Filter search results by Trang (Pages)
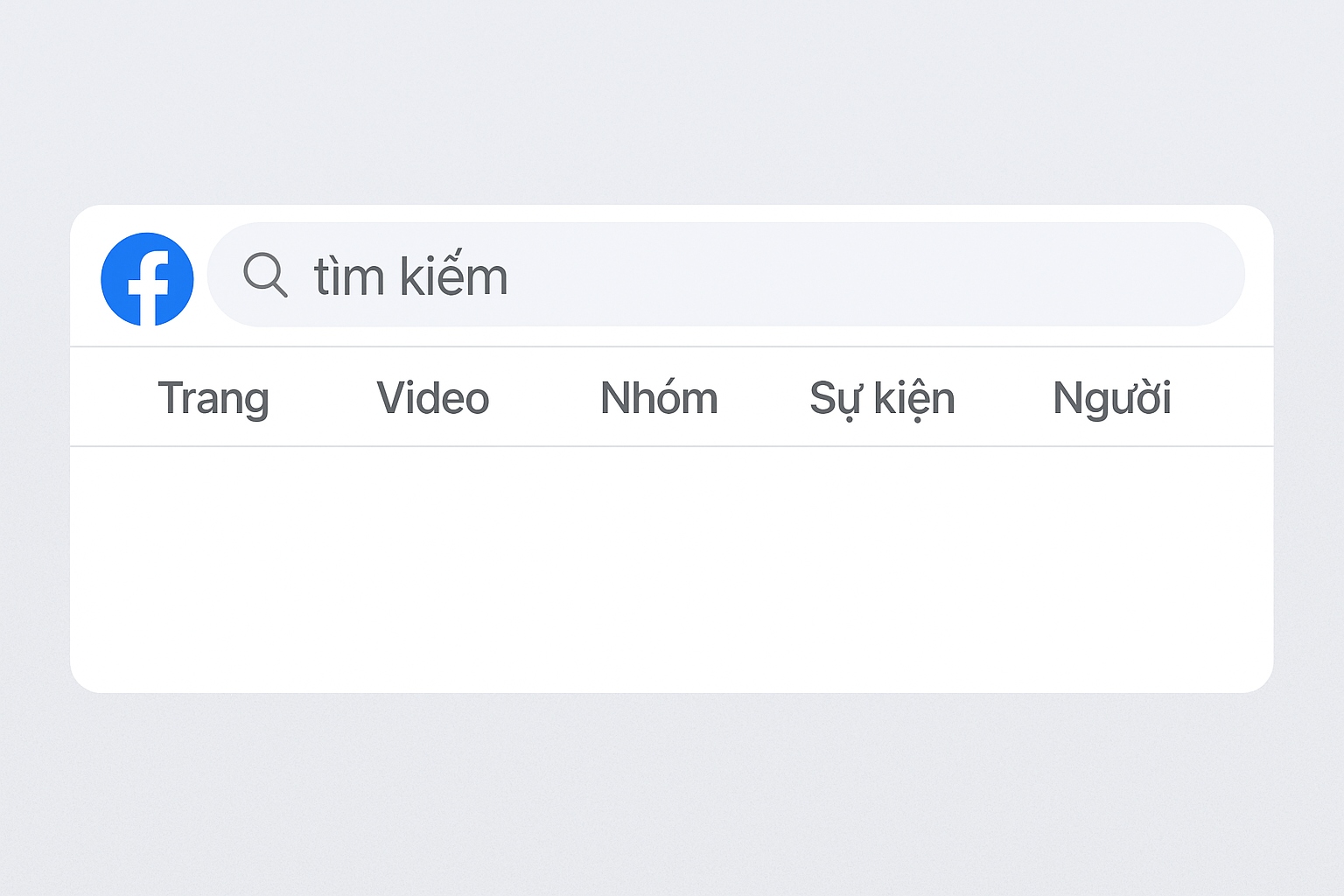Image resolution: width=1344 pixels, height=896 pixels. coord(213,398)
